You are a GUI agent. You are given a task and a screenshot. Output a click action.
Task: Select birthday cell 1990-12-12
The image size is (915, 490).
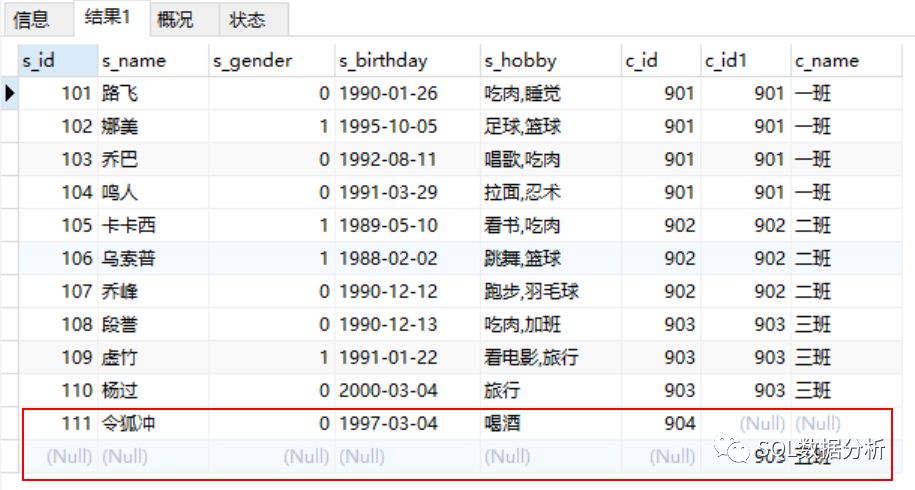407,291
